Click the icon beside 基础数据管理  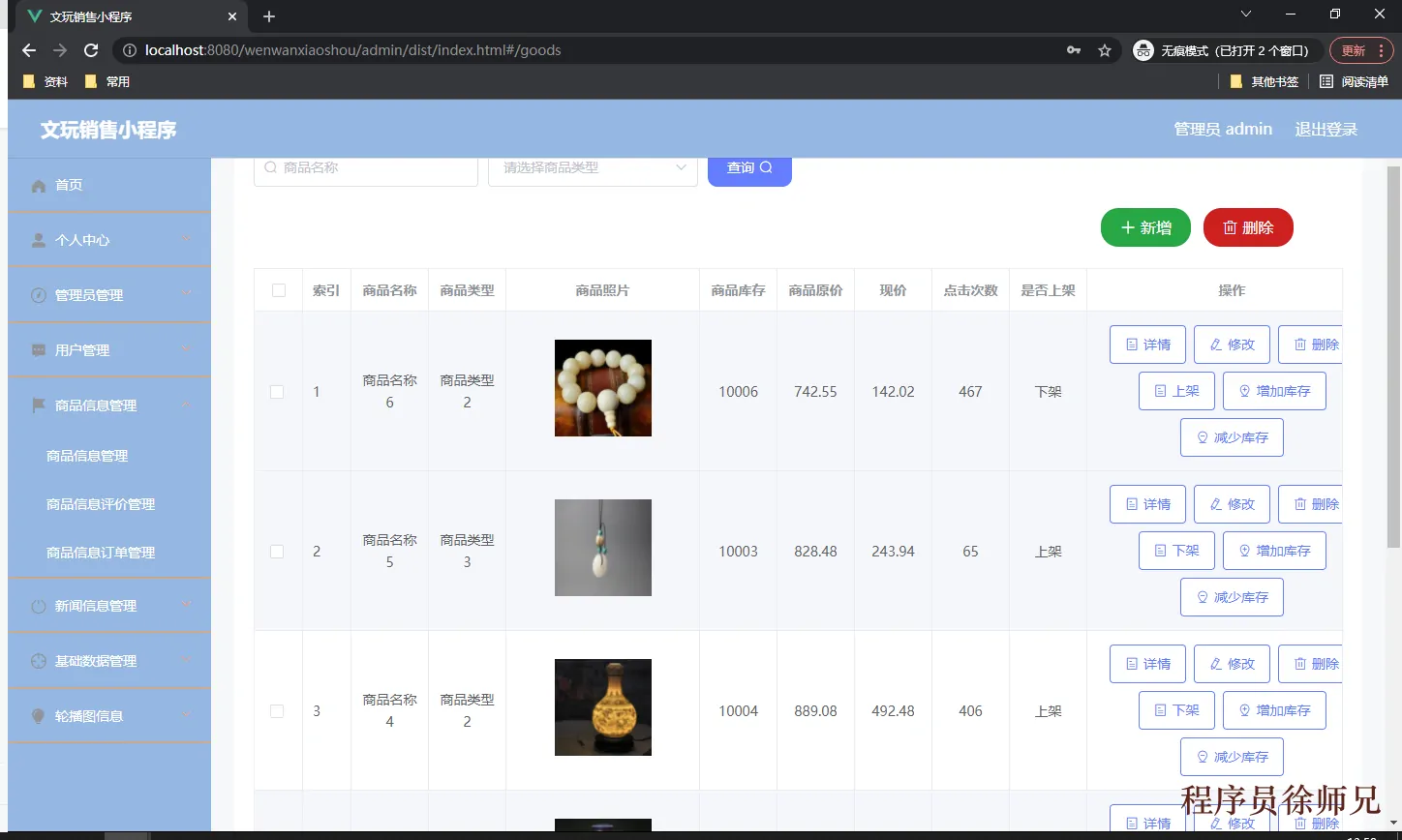[x=39, y=662]
